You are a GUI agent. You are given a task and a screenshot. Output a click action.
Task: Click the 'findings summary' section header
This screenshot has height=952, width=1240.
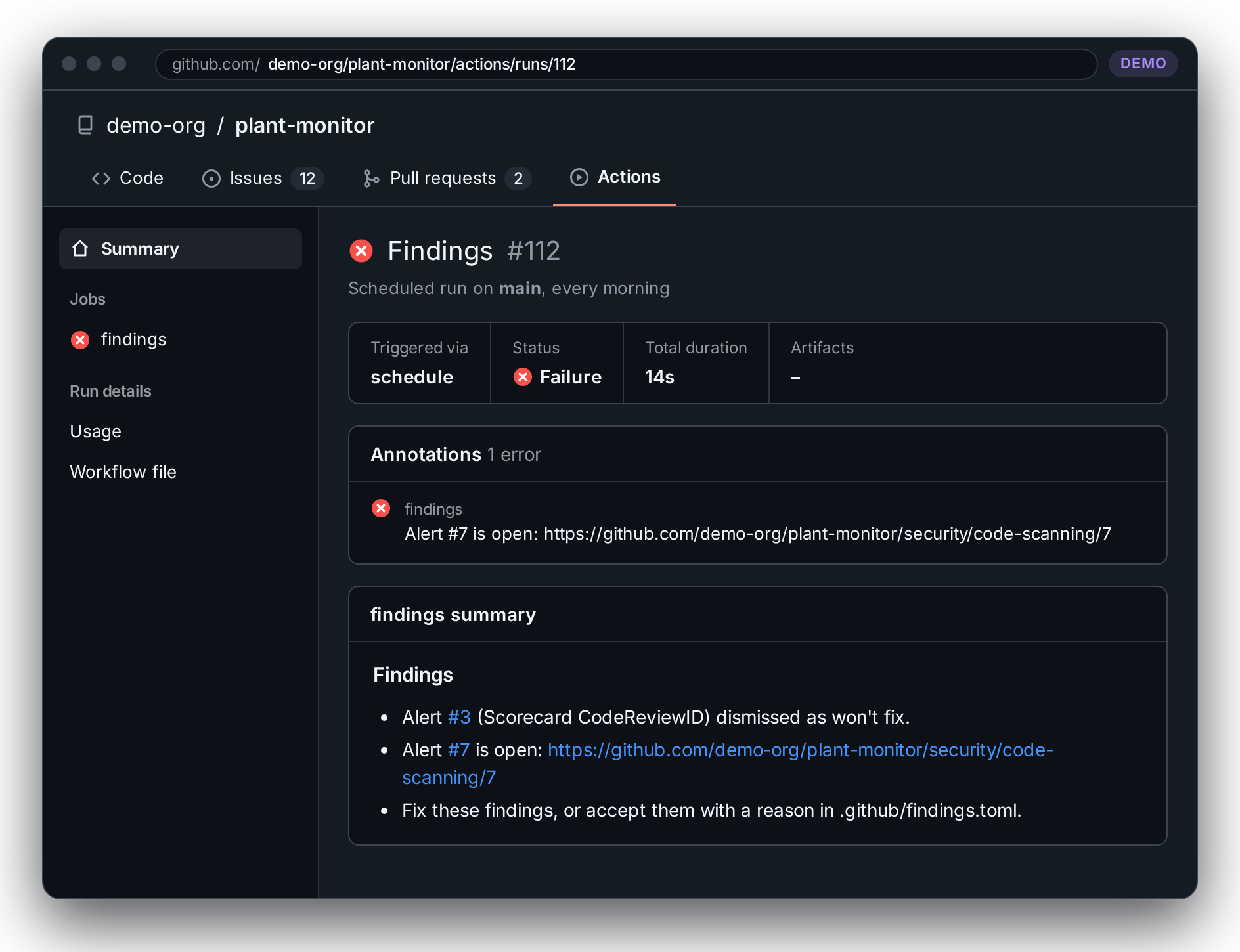tap(453, 615)
